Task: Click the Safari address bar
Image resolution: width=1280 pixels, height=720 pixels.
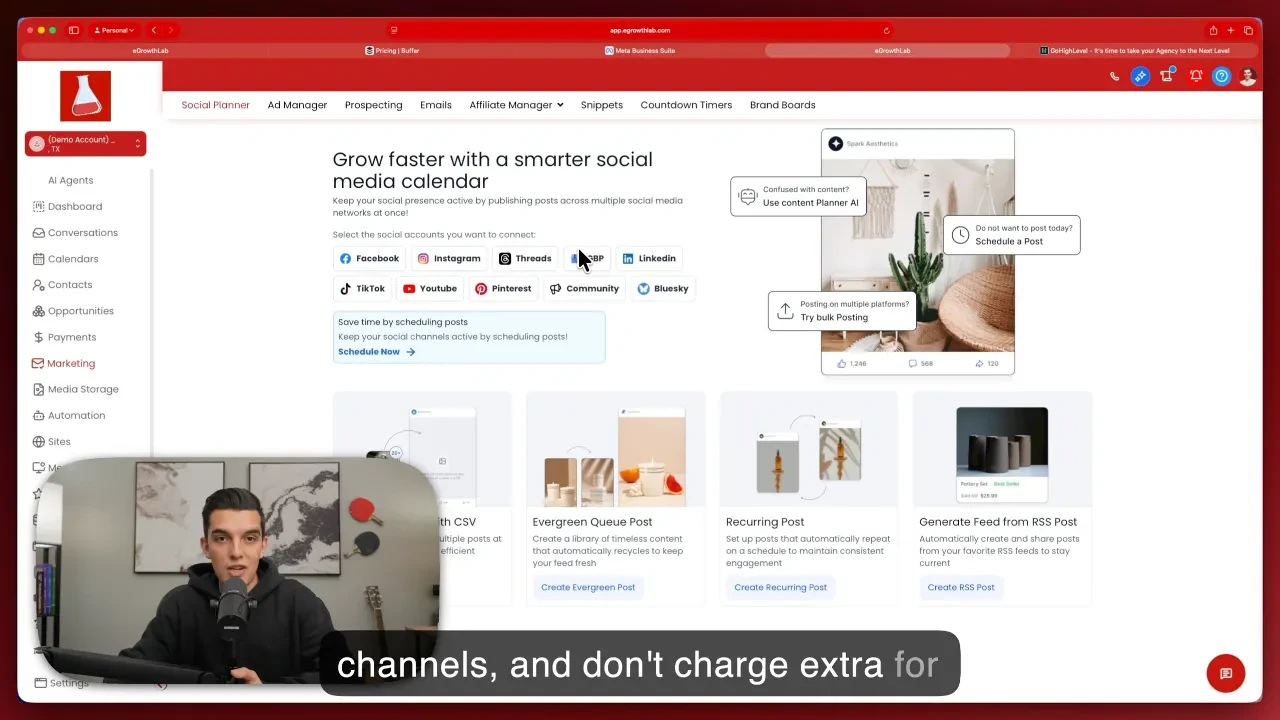Action: coord(640,30)
